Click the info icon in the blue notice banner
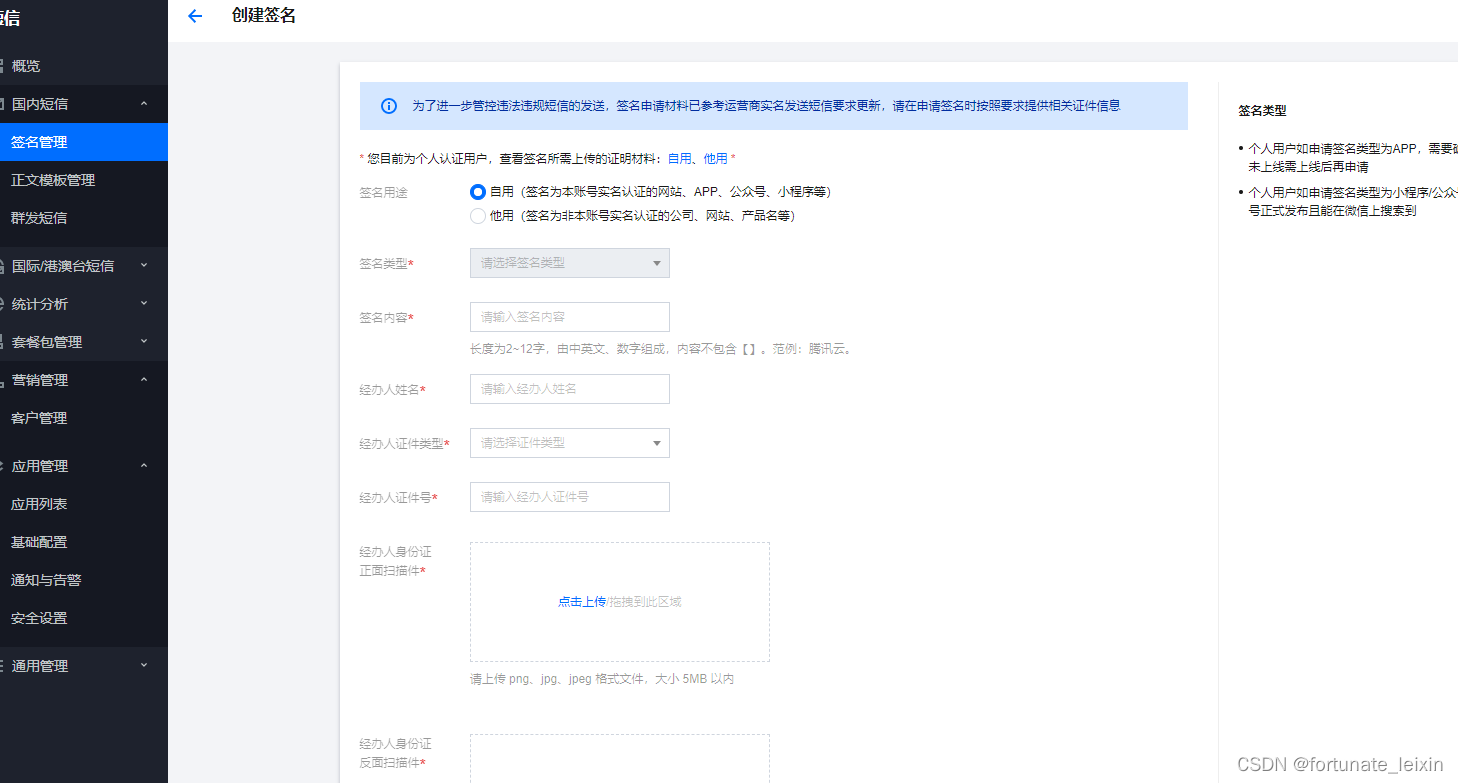 [389, 106]
